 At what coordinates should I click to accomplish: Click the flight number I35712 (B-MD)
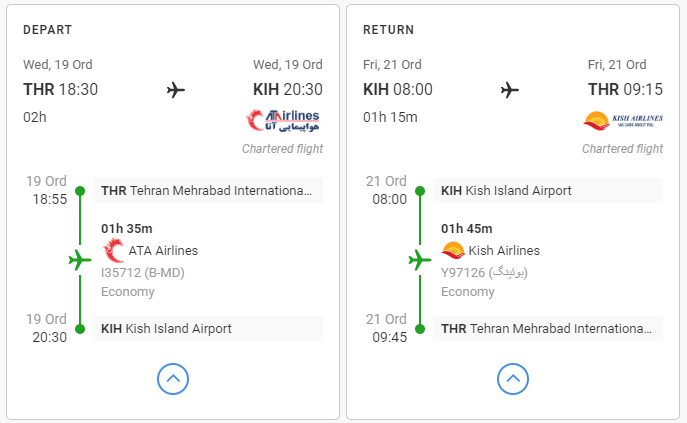tap(143, 273)
